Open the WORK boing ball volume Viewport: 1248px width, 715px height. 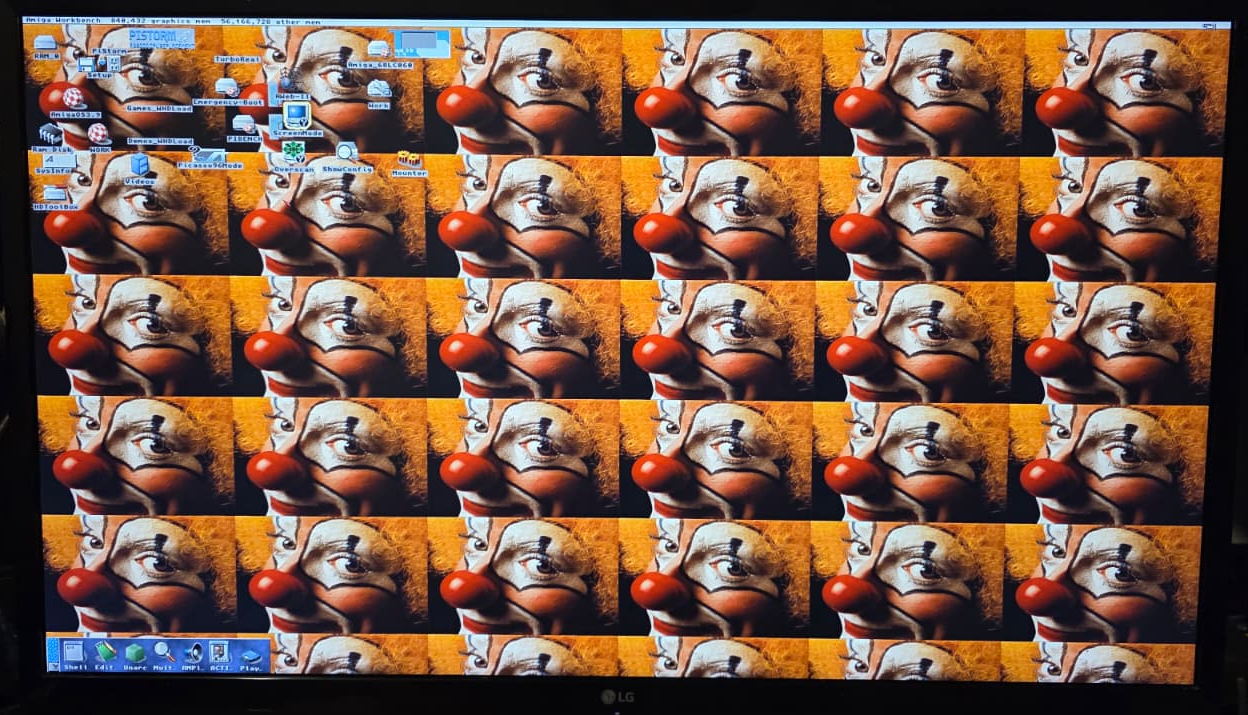pos(98,134)
